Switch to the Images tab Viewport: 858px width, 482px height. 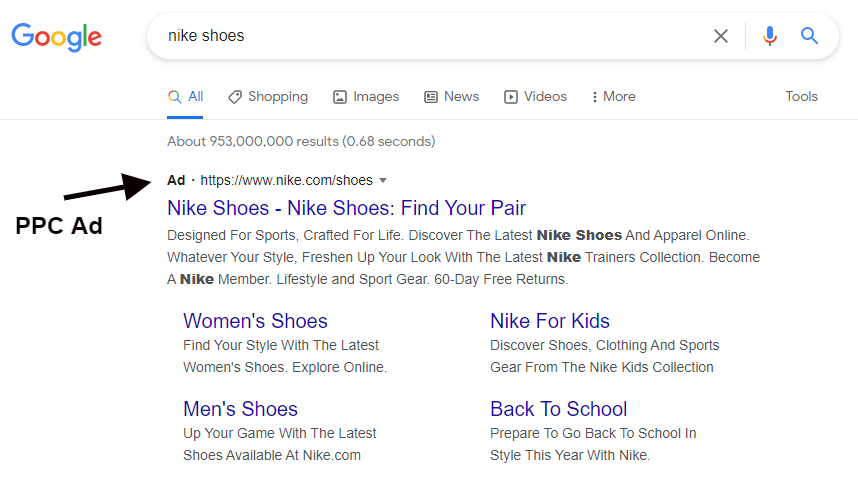click(366, 97)
